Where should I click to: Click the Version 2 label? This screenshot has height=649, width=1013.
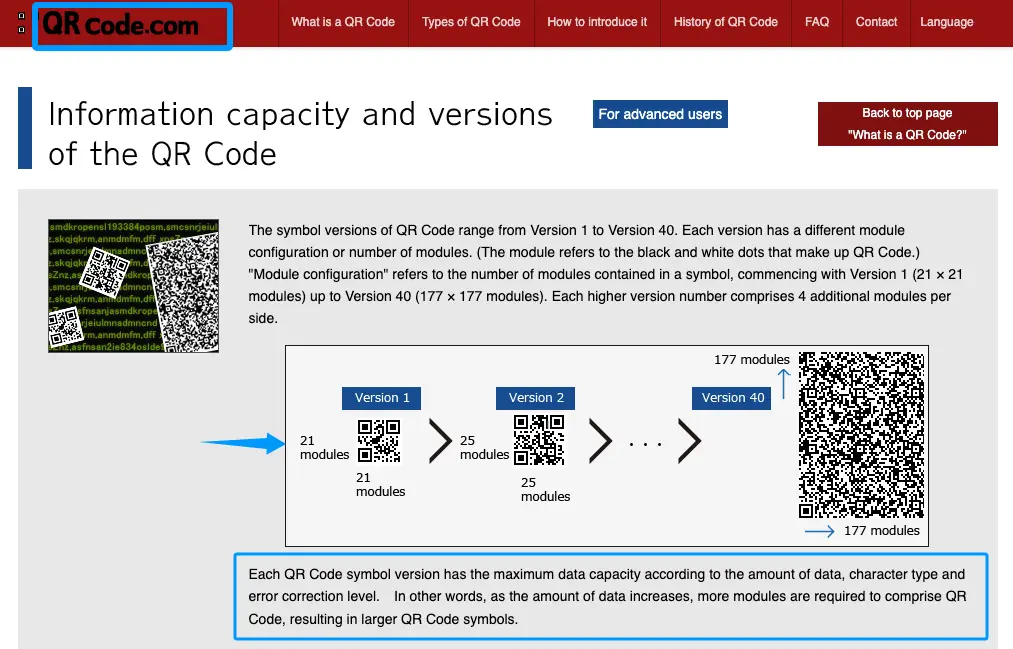coord(536,398)
